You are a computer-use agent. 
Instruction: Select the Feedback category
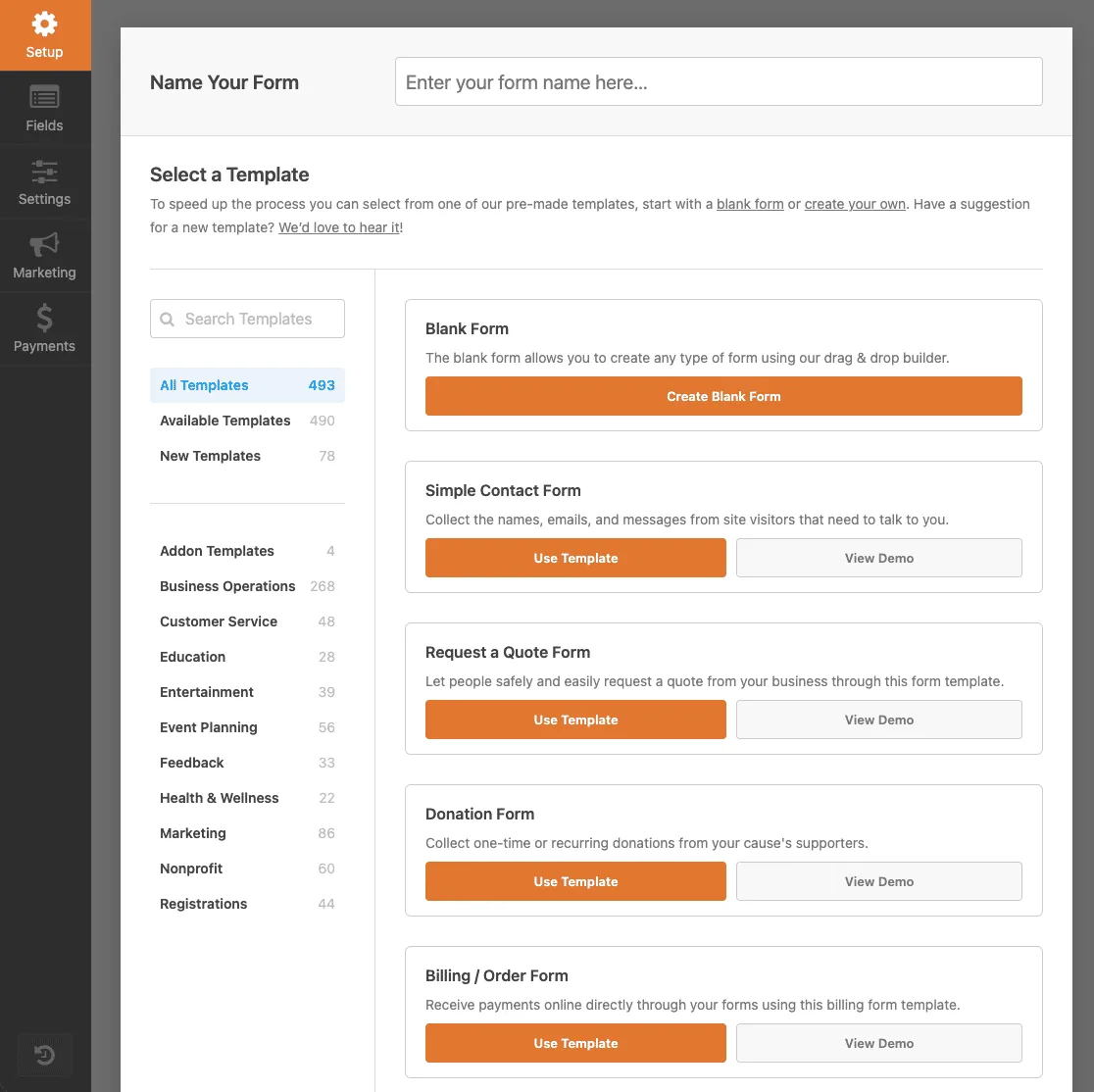[x=247, y=763]
